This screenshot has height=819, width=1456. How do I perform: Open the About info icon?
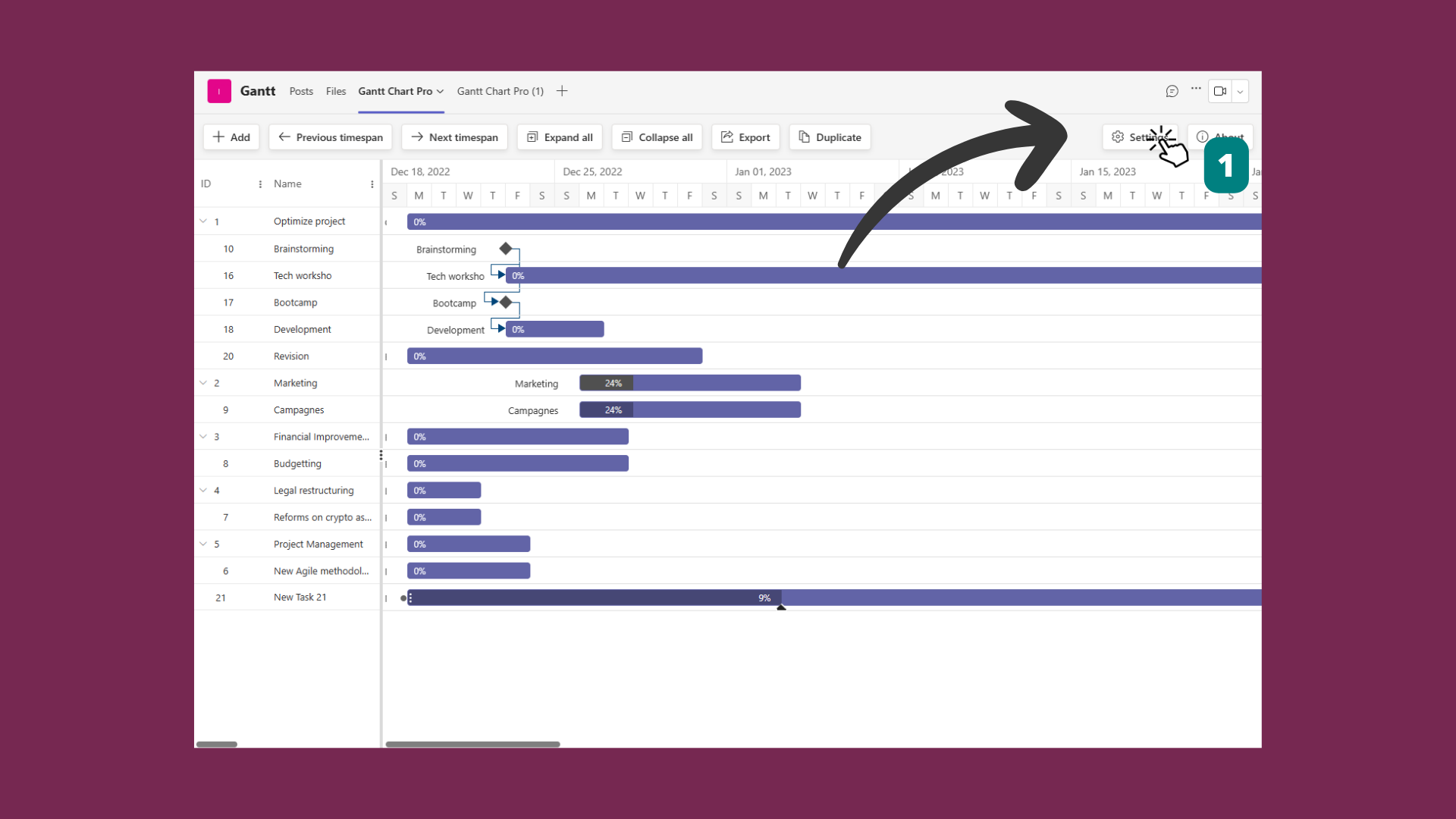[x=1202, y=137]
